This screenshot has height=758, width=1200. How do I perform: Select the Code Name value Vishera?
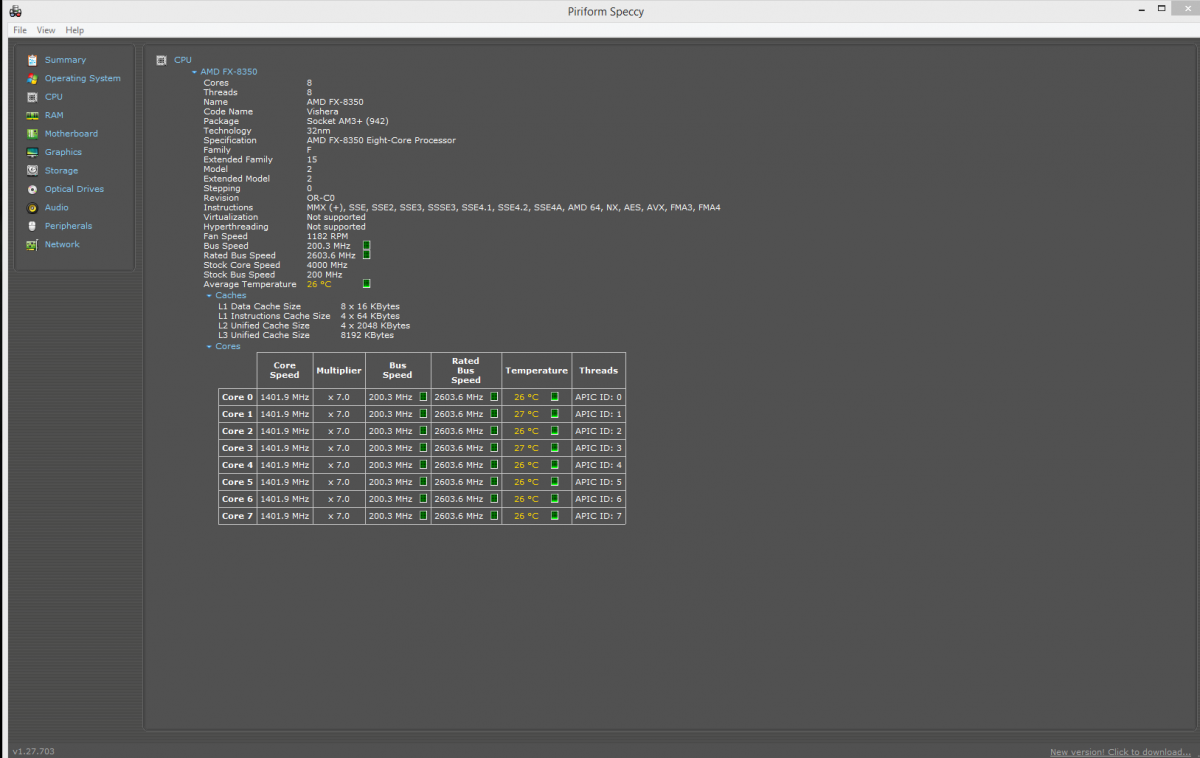tap(322, 112)
